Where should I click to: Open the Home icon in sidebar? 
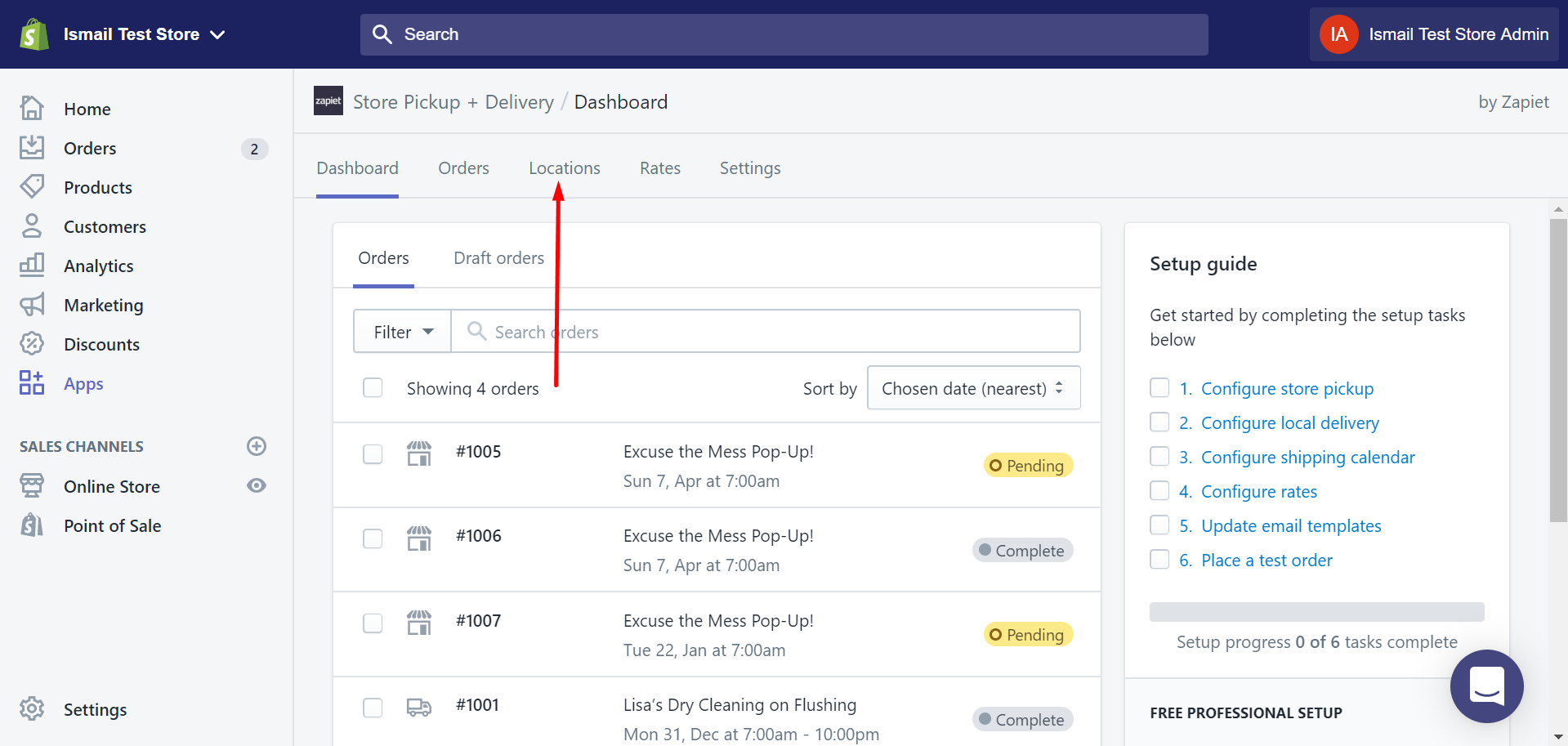coord(32,108)
